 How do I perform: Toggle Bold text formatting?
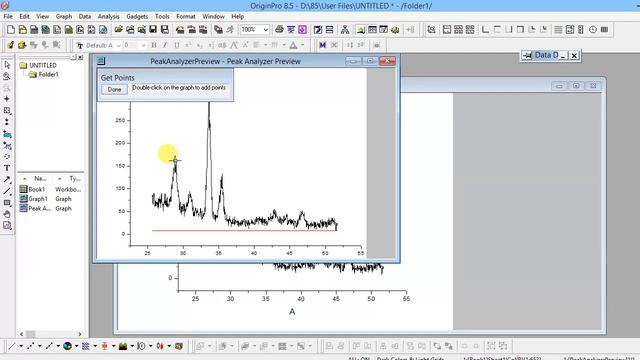154,45
